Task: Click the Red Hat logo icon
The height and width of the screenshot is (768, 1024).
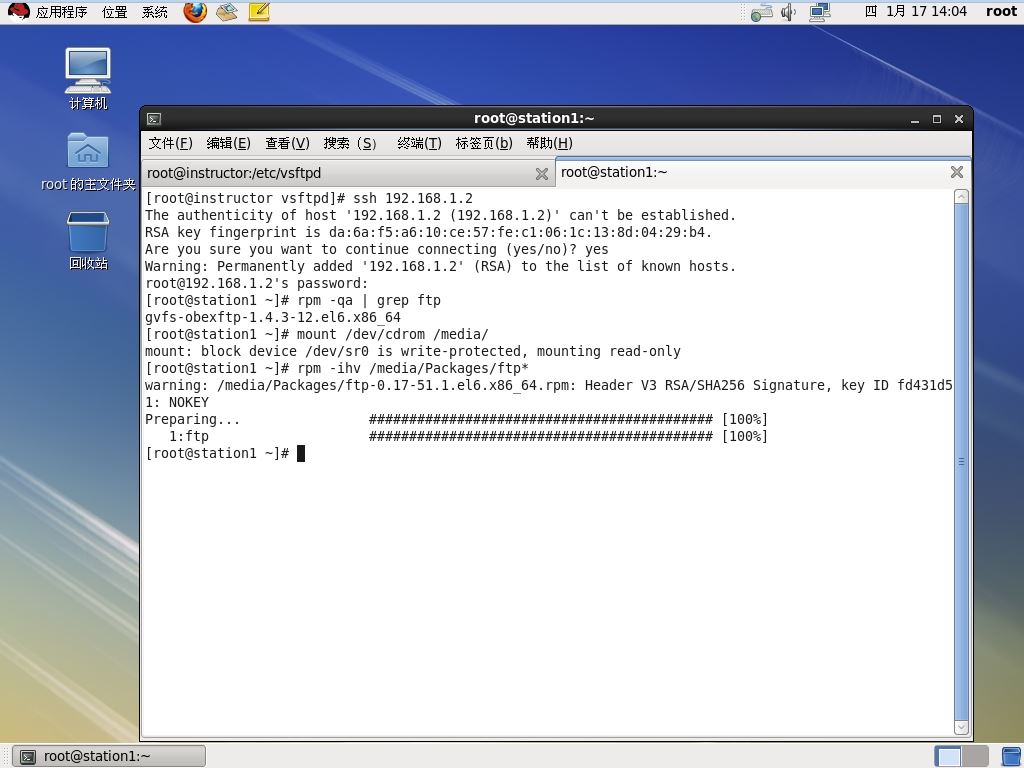Action: (18, 12)
